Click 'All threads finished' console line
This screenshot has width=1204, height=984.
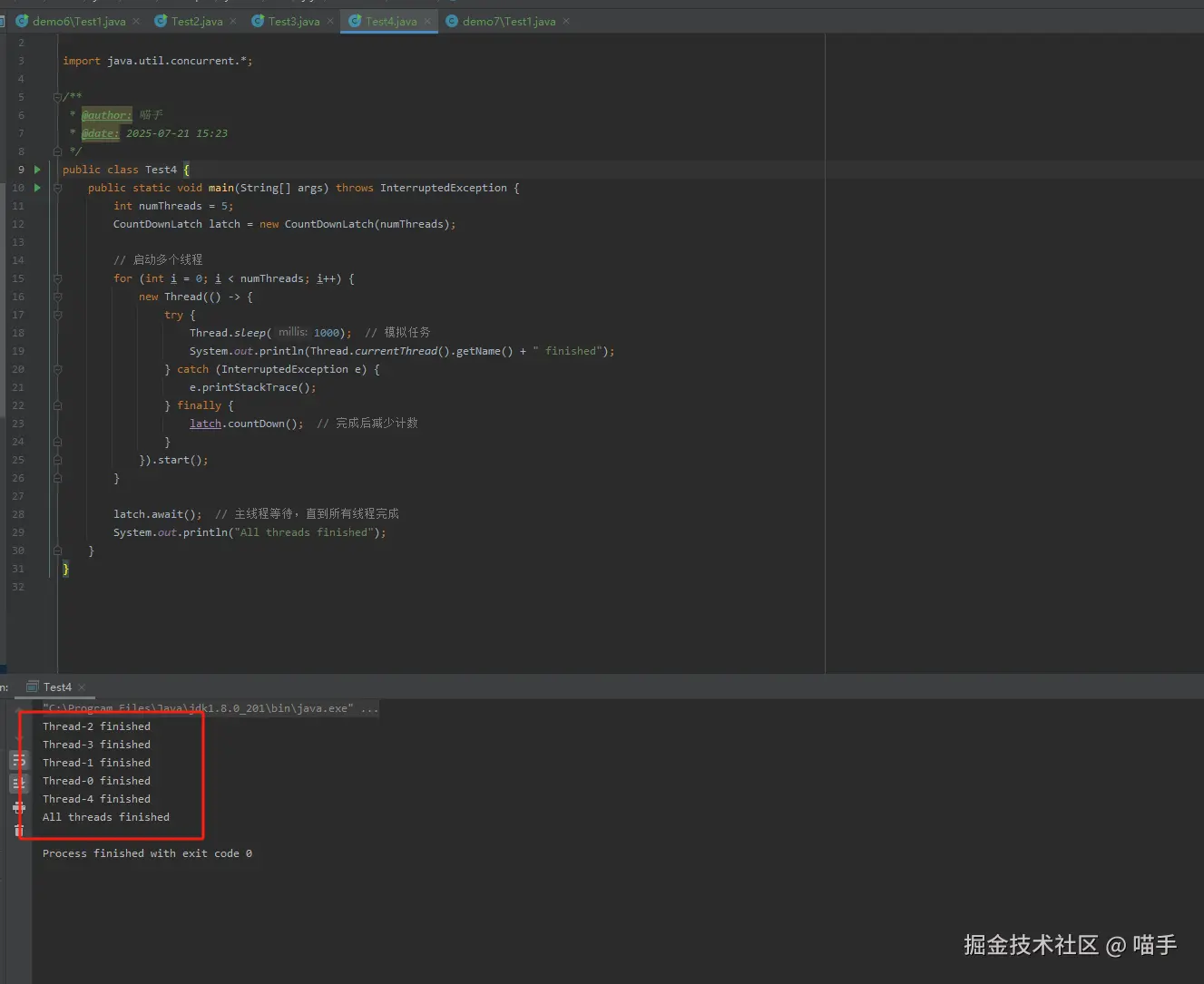(x=106, y=817)
